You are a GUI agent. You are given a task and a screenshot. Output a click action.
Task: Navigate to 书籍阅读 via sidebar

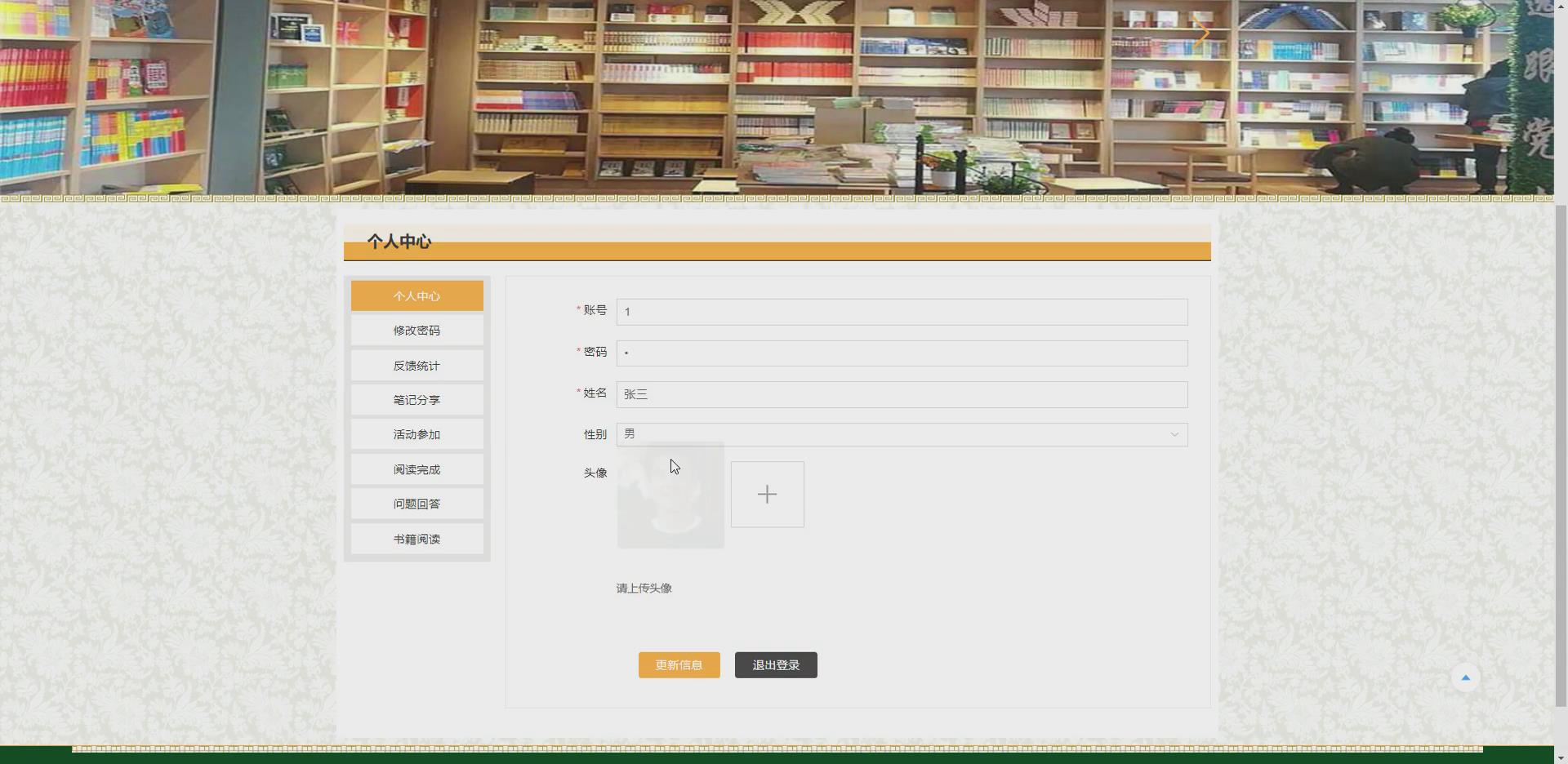pos(416,539)
